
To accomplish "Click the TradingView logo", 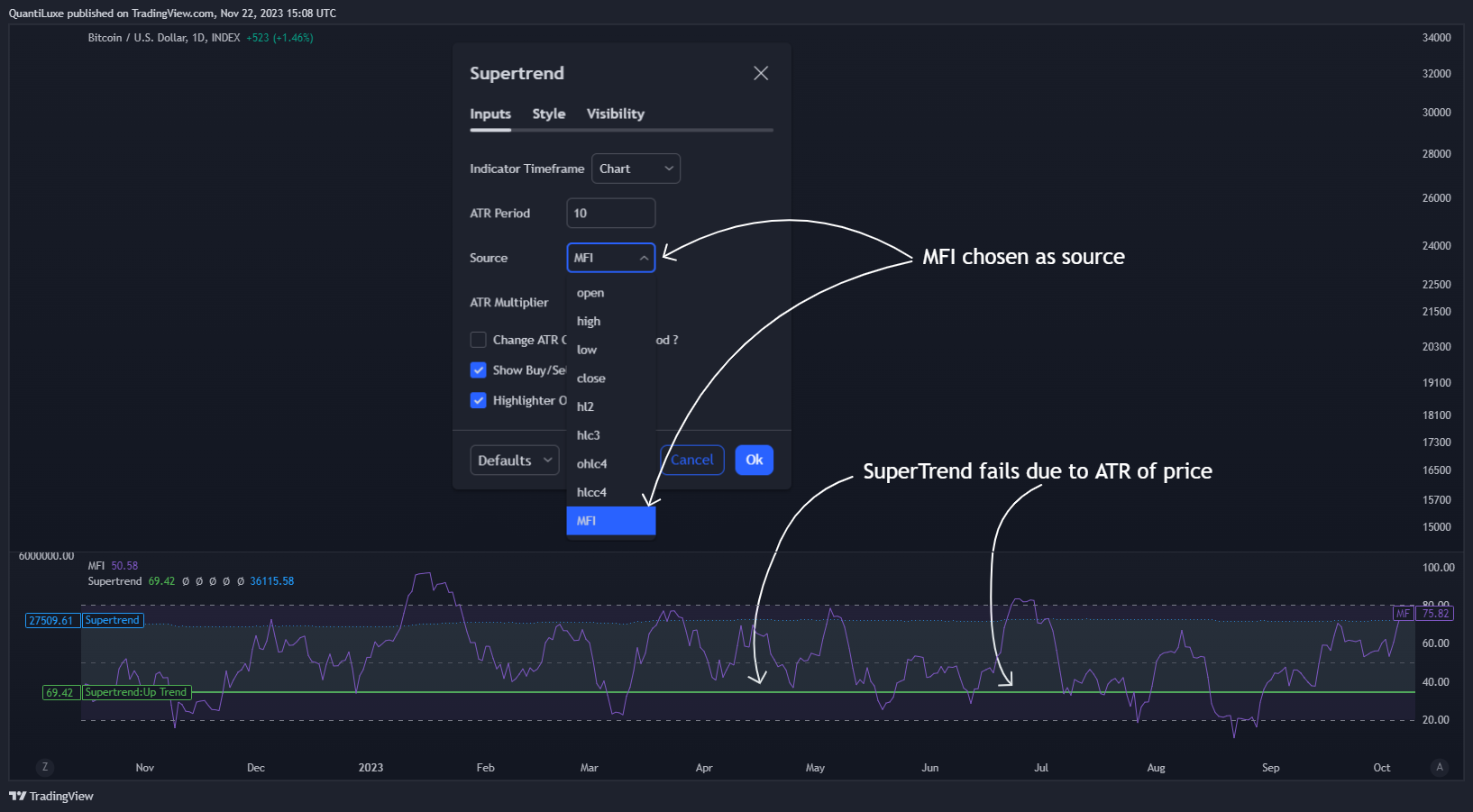I will (51, 796).
